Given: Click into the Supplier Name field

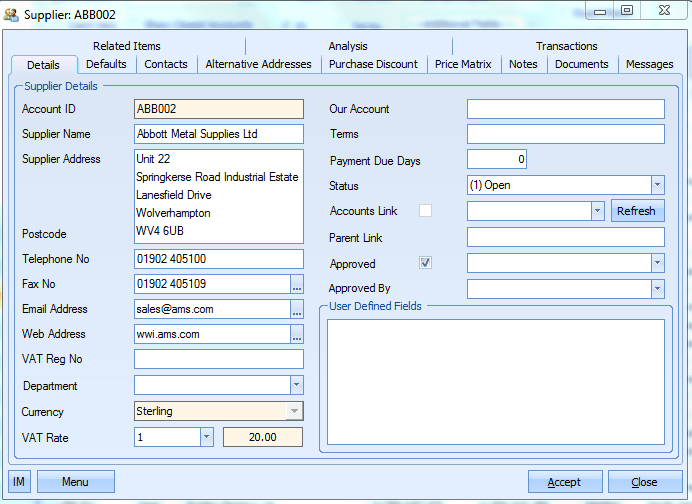Looking at the screenshot, I should coord(218,134).
